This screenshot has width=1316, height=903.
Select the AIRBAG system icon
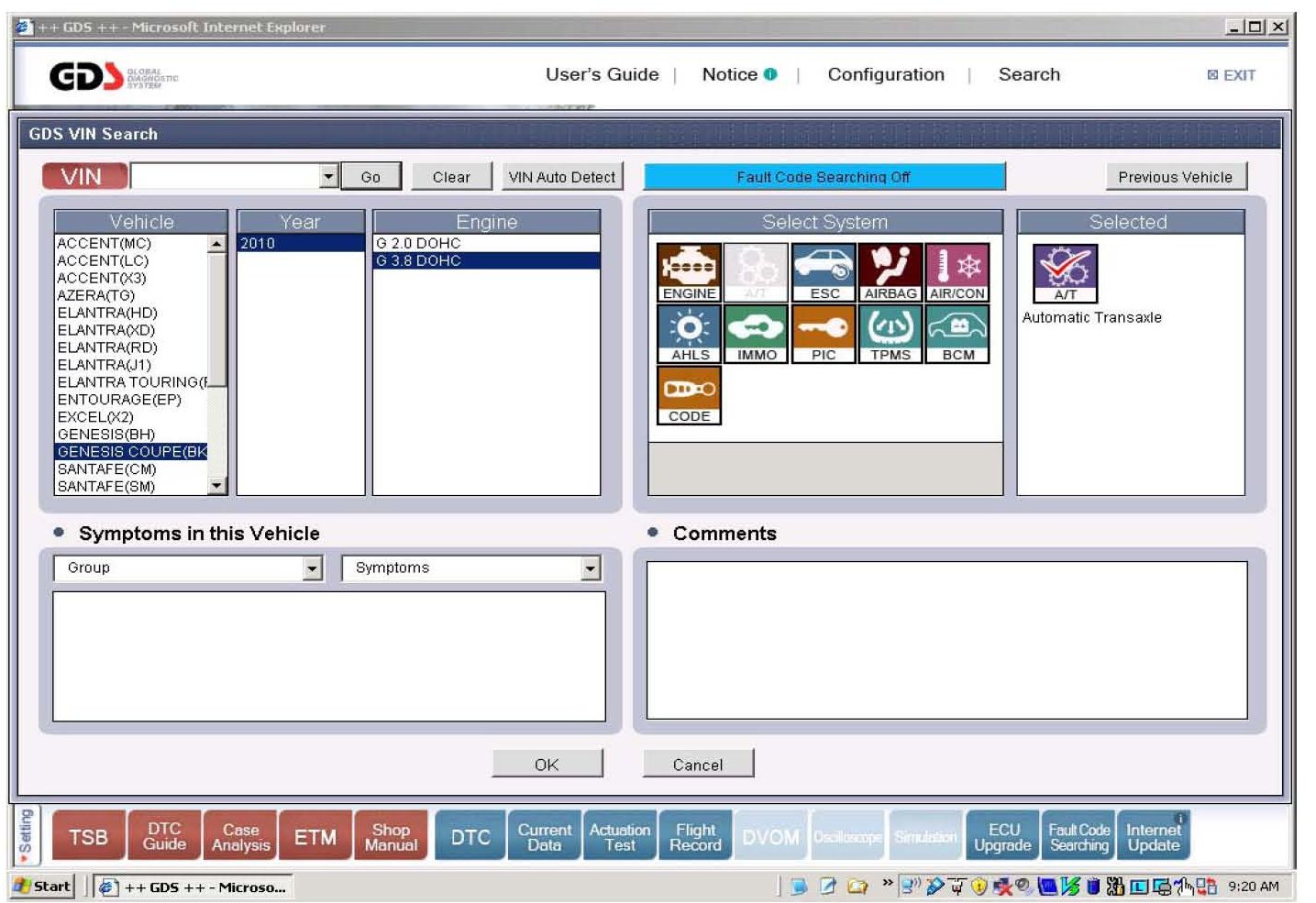[890, 272]
